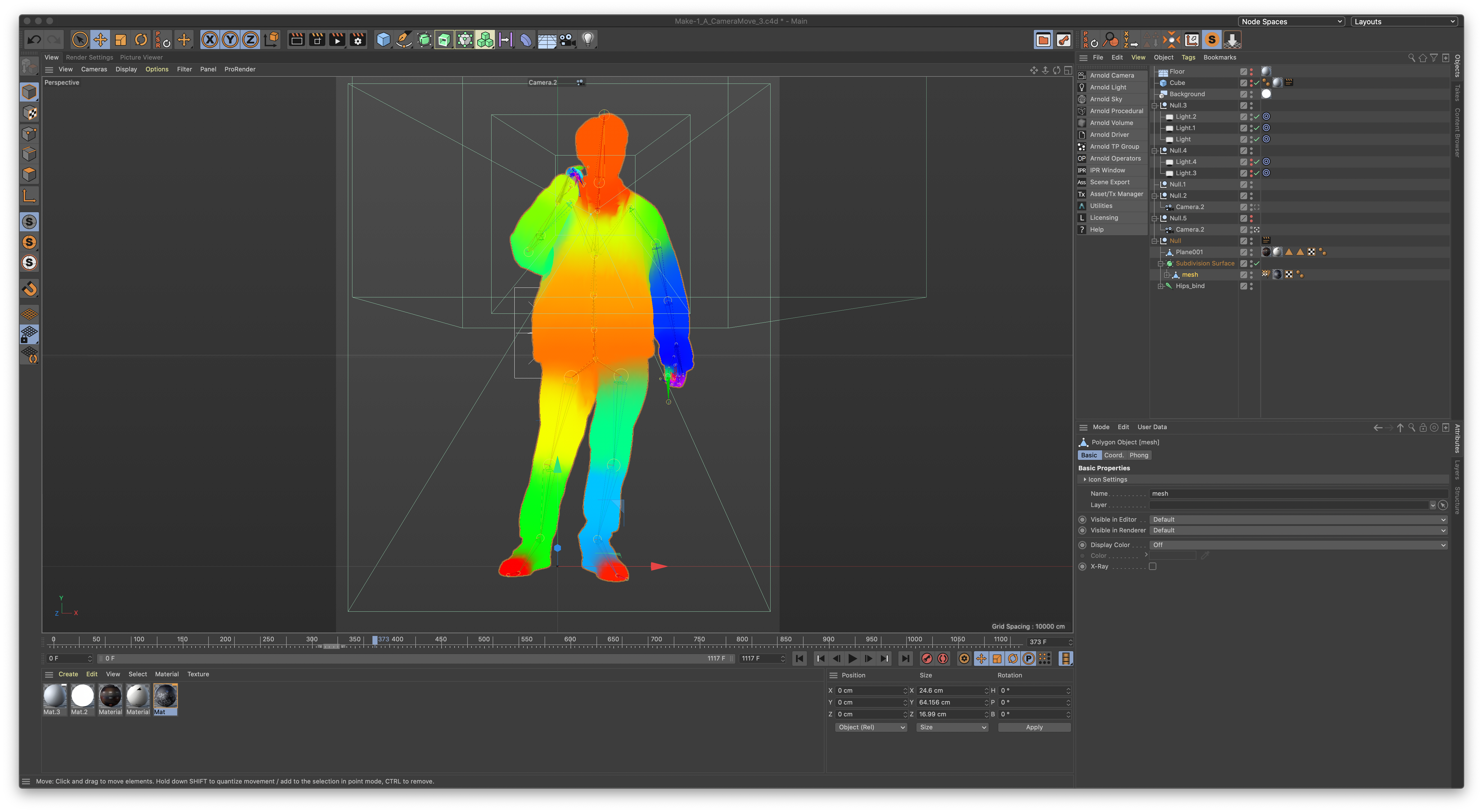Switch to the Picture Viewer tab
Viewport: 1483px width, 812px height.
pyautogui.click(x=141, y=58)
